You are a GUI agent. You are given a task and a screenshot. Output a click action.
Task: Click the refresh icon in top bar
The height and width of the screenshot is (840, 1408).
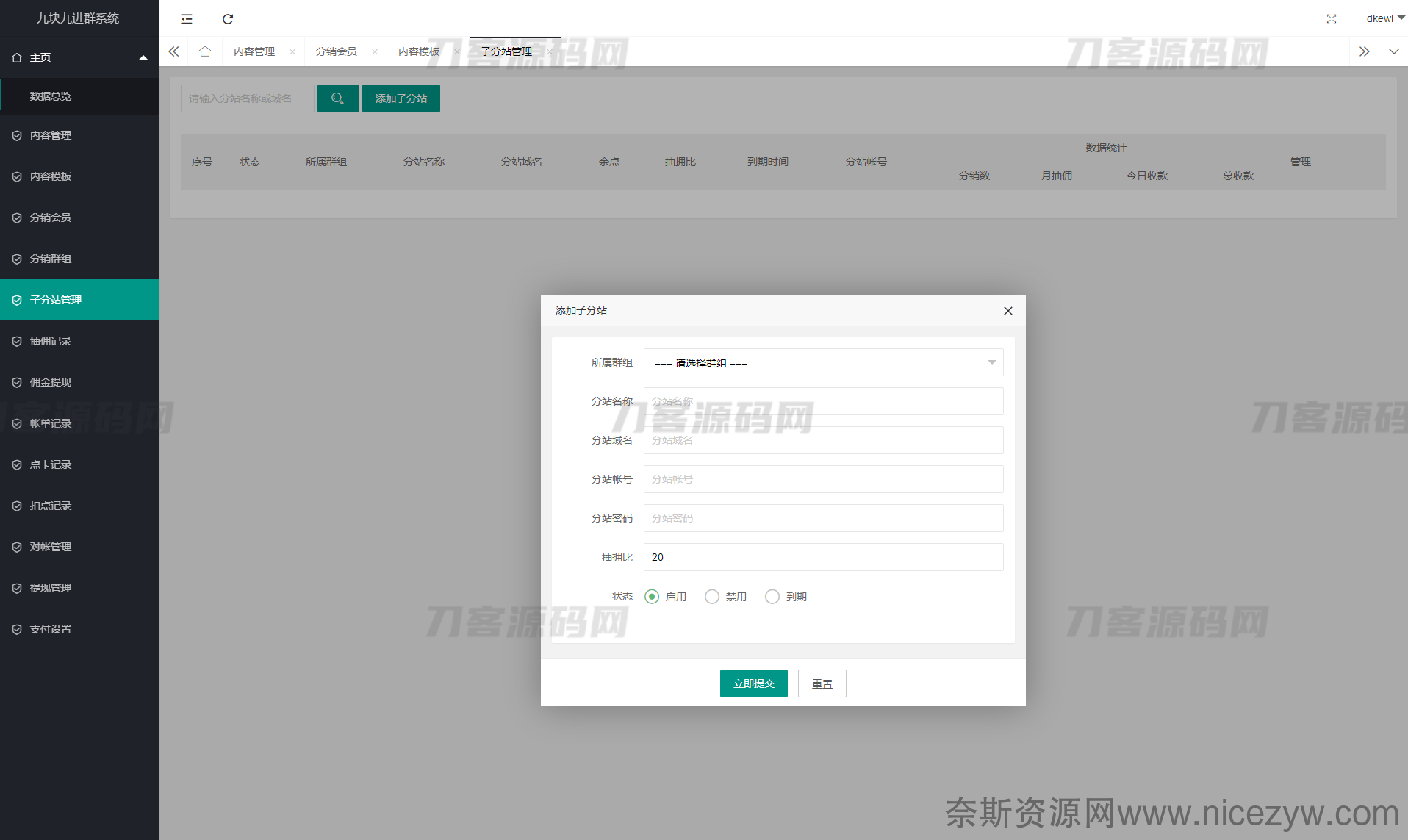click(228, 19)
